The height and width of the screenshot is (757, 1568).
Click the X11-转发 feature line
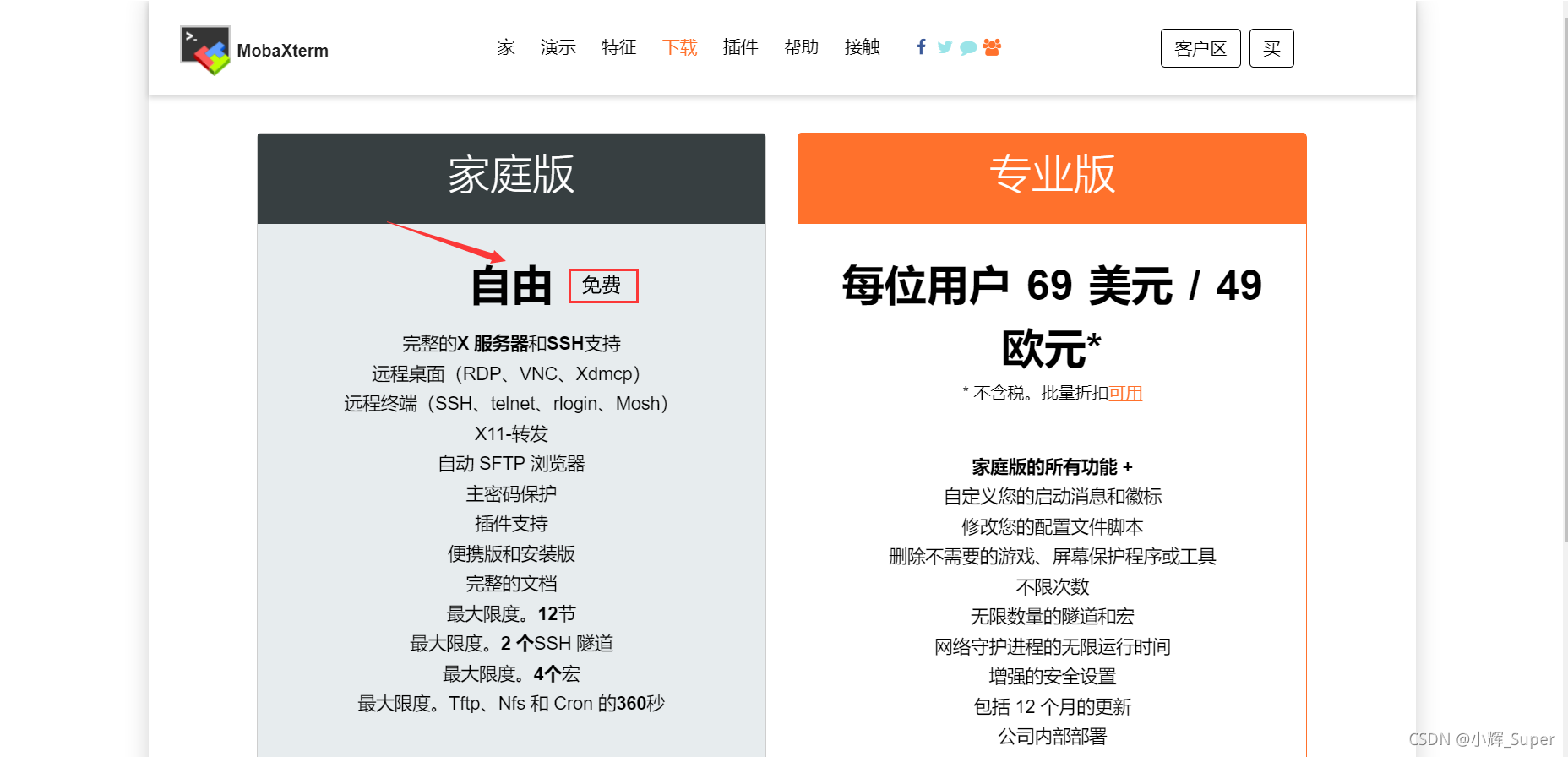[x=511, y=434]
